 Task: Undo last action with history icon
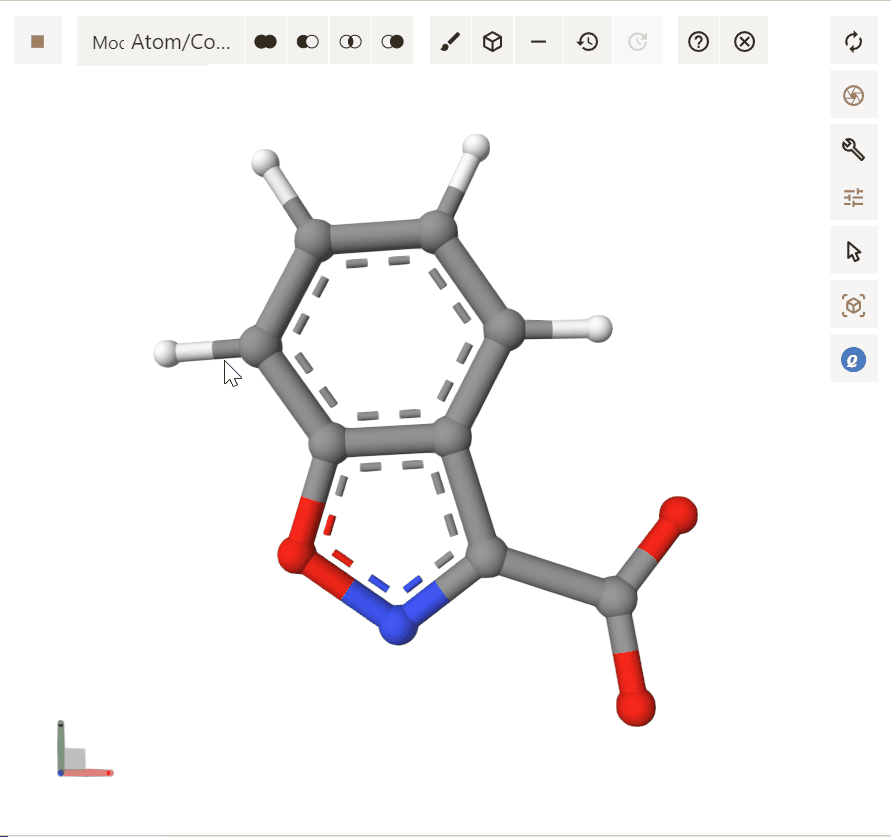coord(588,42)
